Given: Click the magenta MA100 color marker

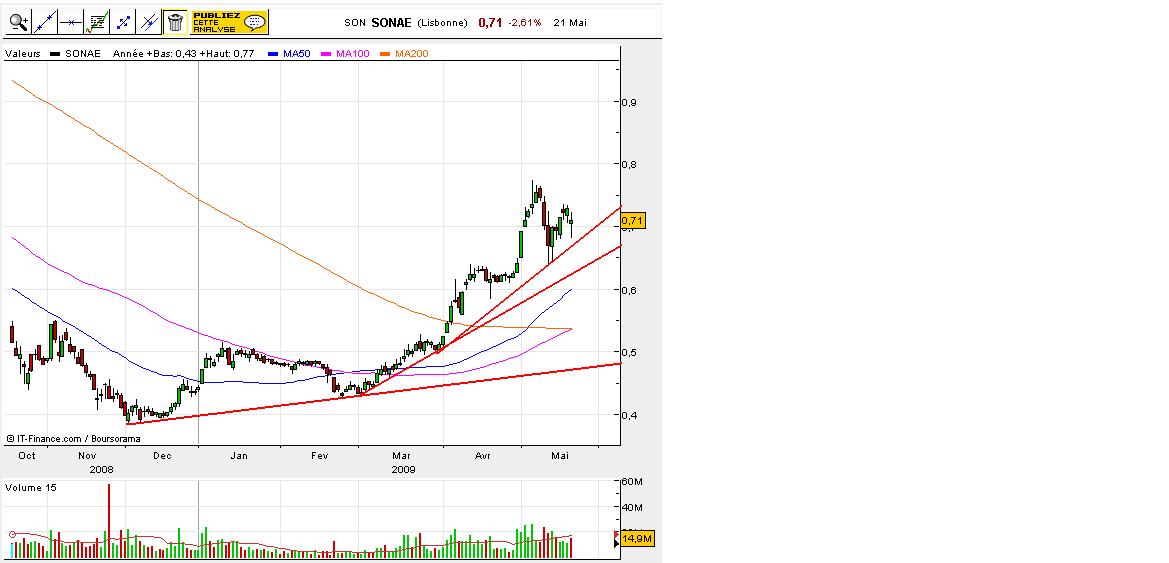Looking at the screenshot, I should pos(327,54).
